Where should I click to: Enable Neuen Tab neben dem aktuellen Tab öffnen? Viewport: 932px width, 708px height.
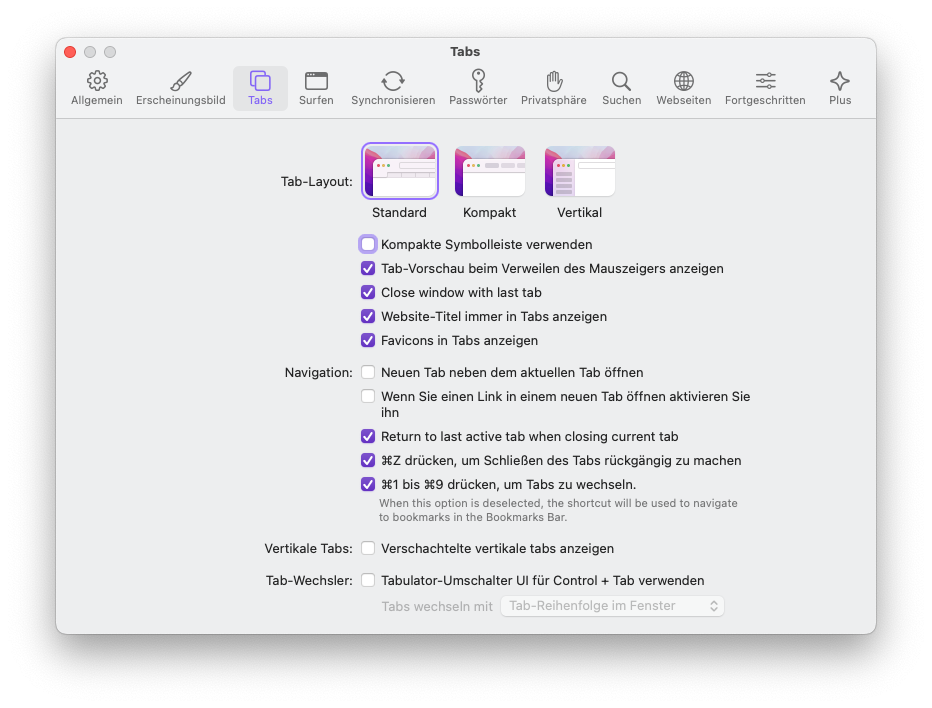point(368,372)
